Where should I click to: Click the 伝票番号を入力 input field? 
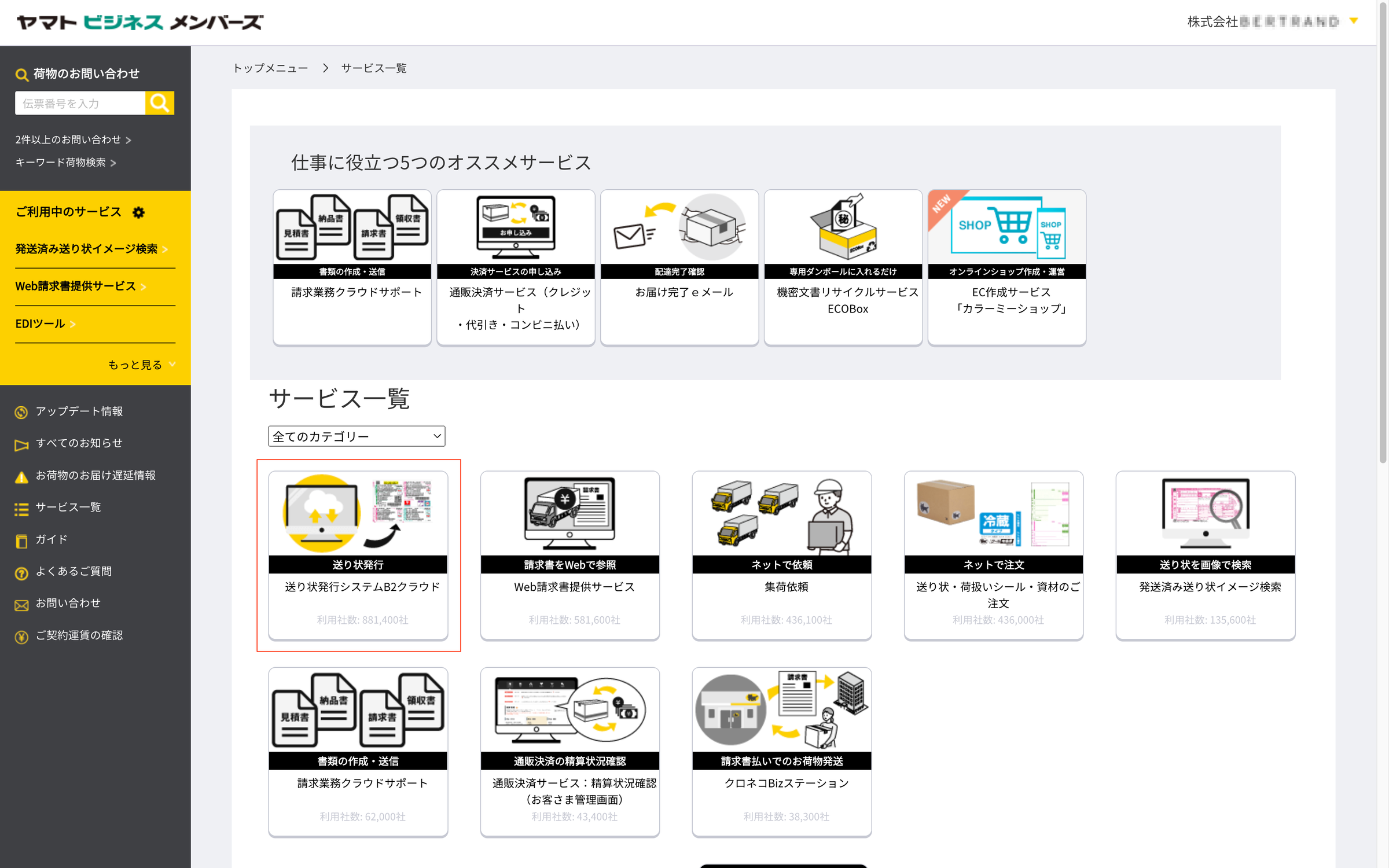(81, 102)
